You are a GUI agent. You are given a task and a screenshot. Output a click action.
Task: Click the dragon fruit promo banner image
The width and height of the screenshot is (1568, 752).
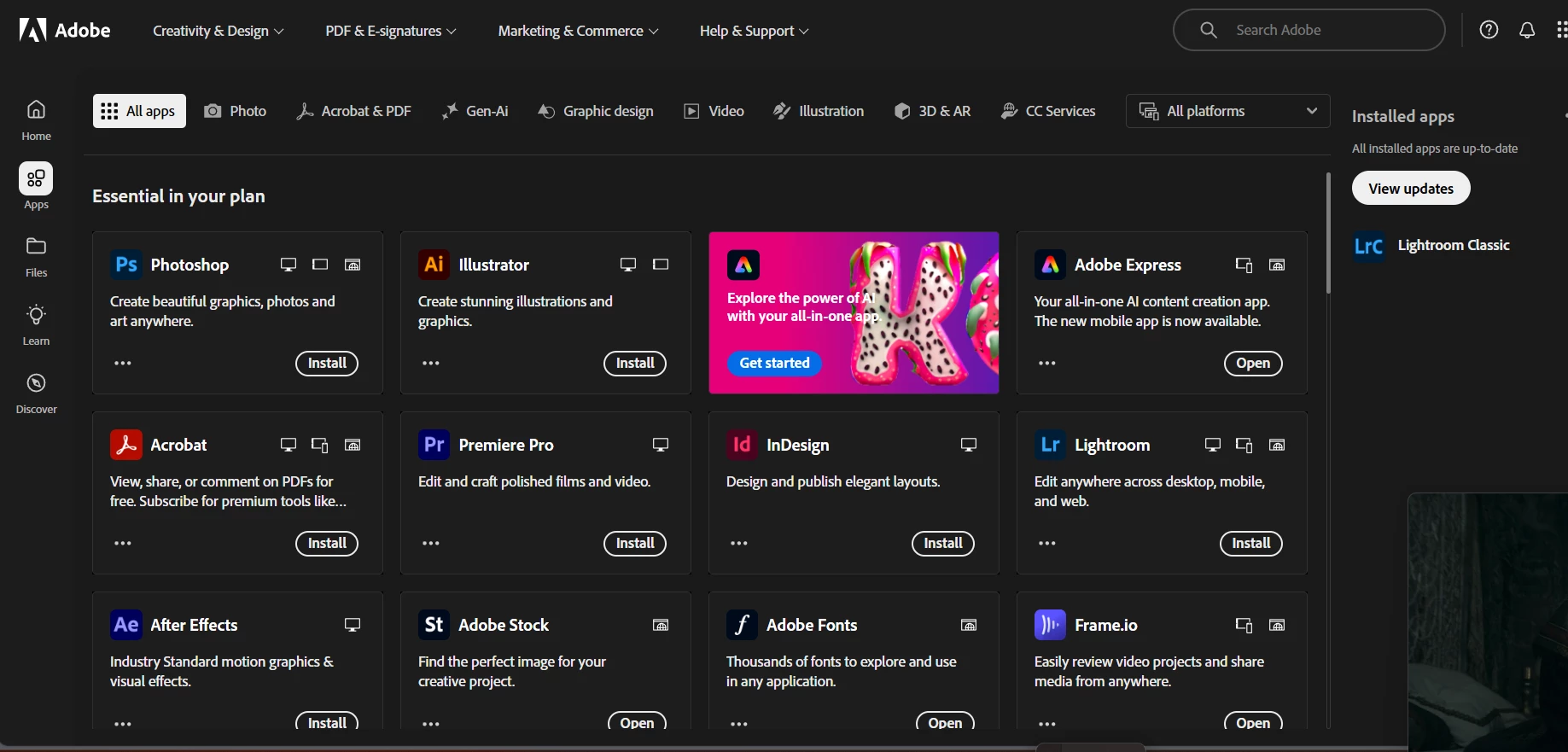point(854,312)
